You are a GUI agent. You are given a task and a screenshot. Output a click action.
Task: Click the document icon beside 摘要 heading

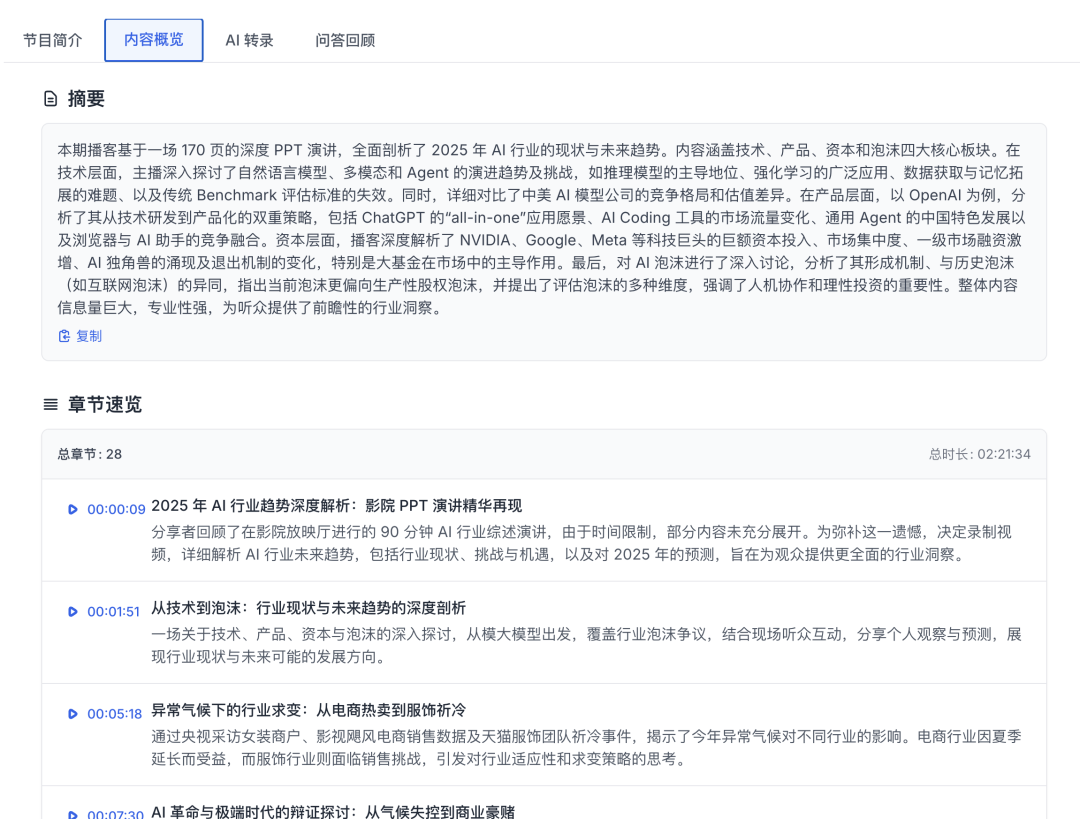point(49,99)
